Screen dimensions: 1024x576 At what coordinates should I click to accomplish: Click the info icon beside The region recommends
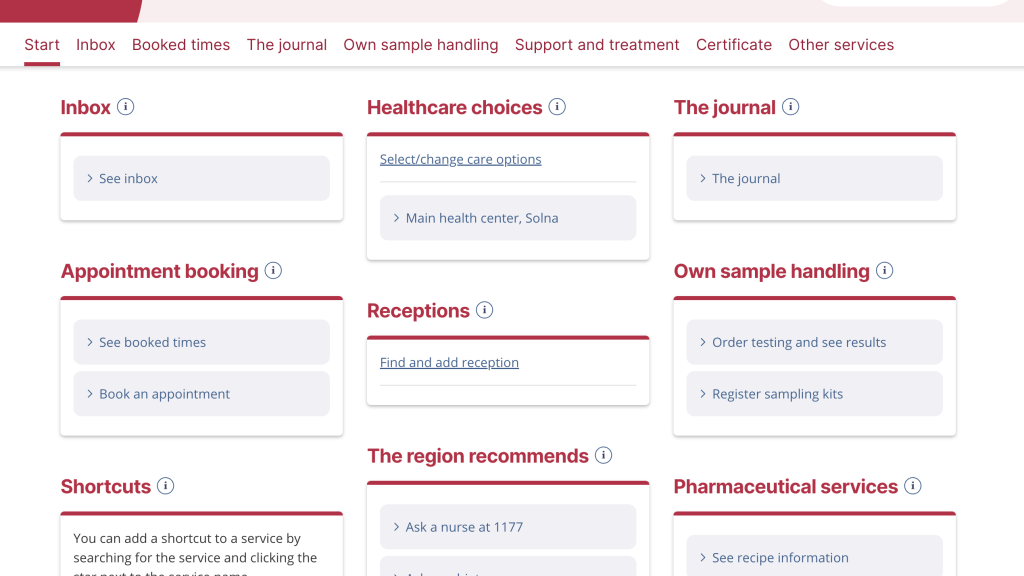(603, 455)
